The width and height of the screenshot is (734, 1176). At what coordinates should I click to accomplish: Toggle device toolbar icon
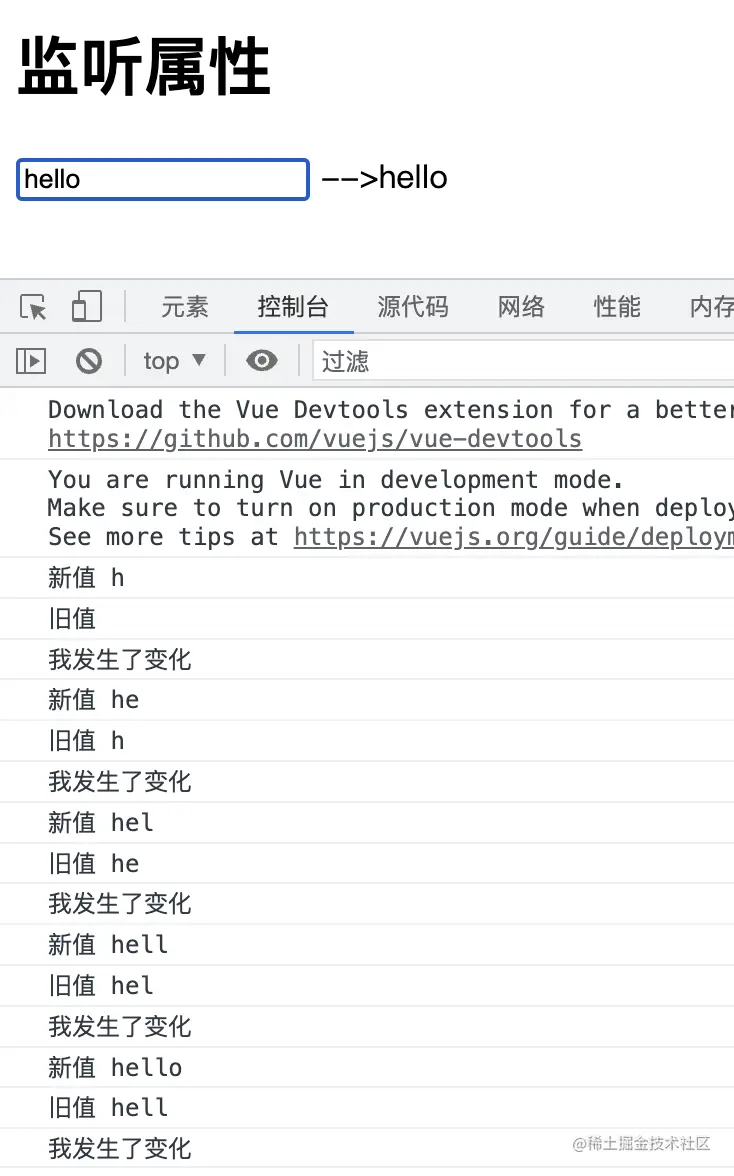[x=87, y=307]
